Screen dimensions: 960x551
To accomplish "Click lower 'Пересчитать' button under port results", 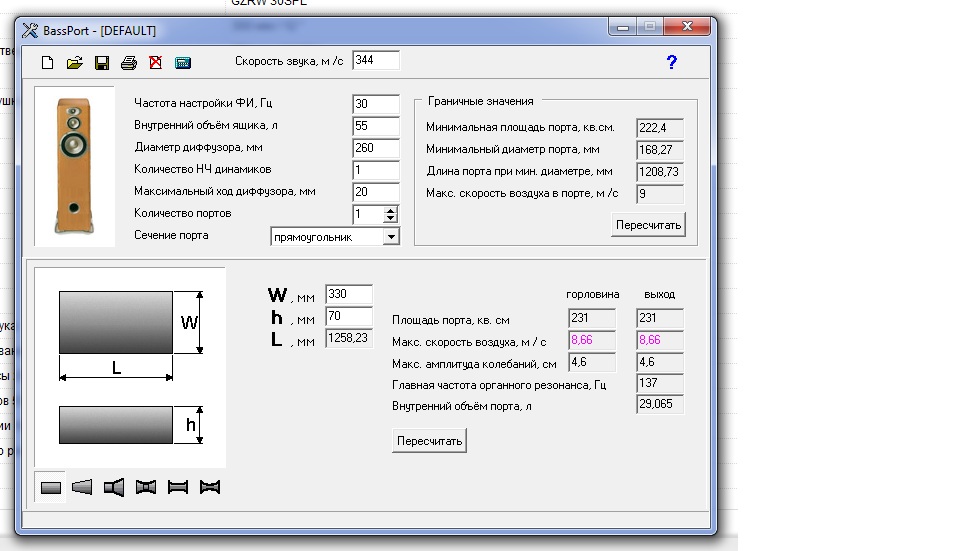I will click(x=429, y=441).
